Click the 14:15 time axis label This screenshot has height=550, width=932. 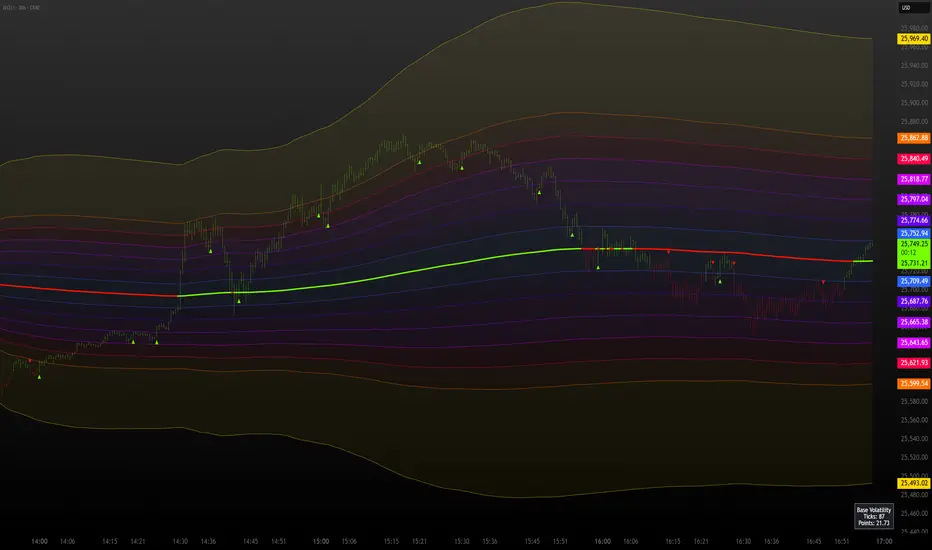coord(109,542)
